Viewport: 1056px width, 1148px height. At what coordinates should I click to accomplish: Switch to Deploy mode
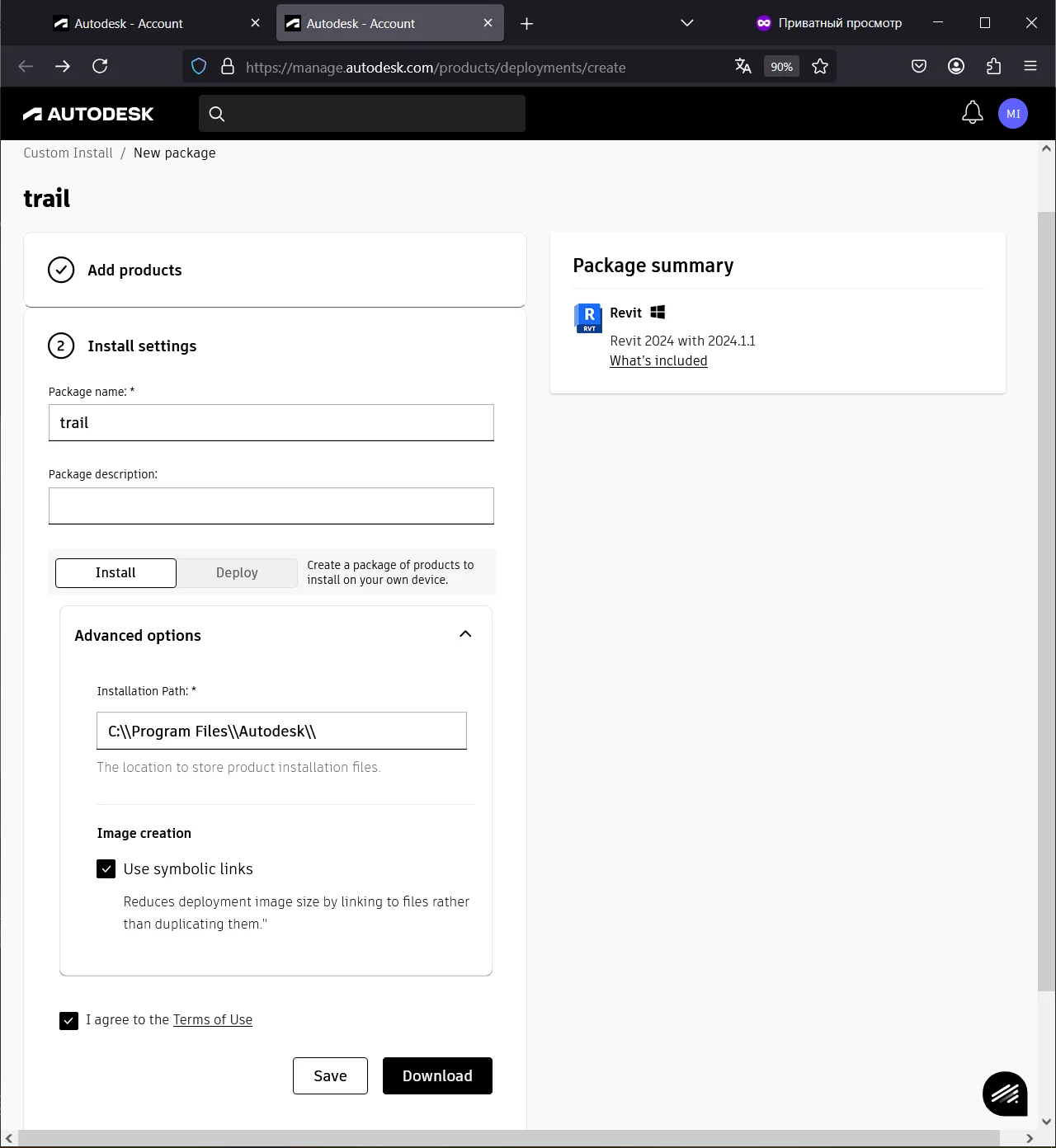click(x=237, y=573)
